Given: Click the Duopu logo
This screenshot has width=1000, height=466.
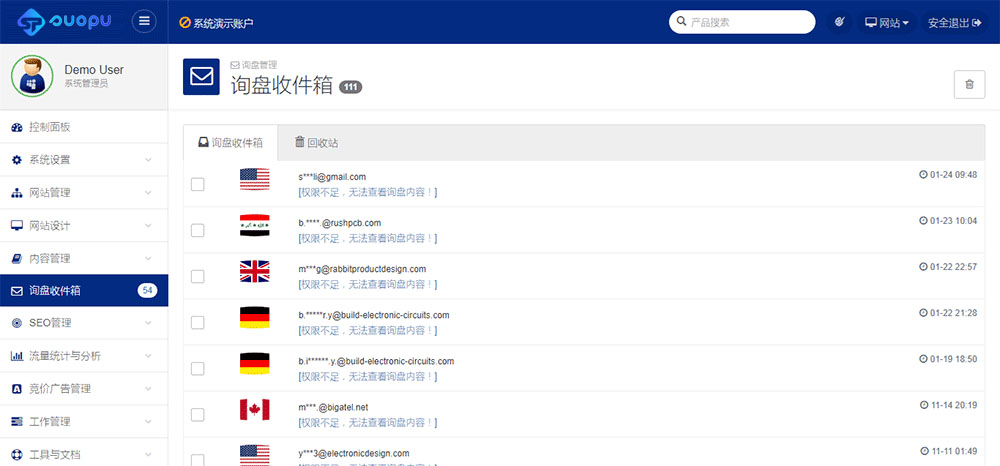Looking at the screenshot, I should 64,22.
